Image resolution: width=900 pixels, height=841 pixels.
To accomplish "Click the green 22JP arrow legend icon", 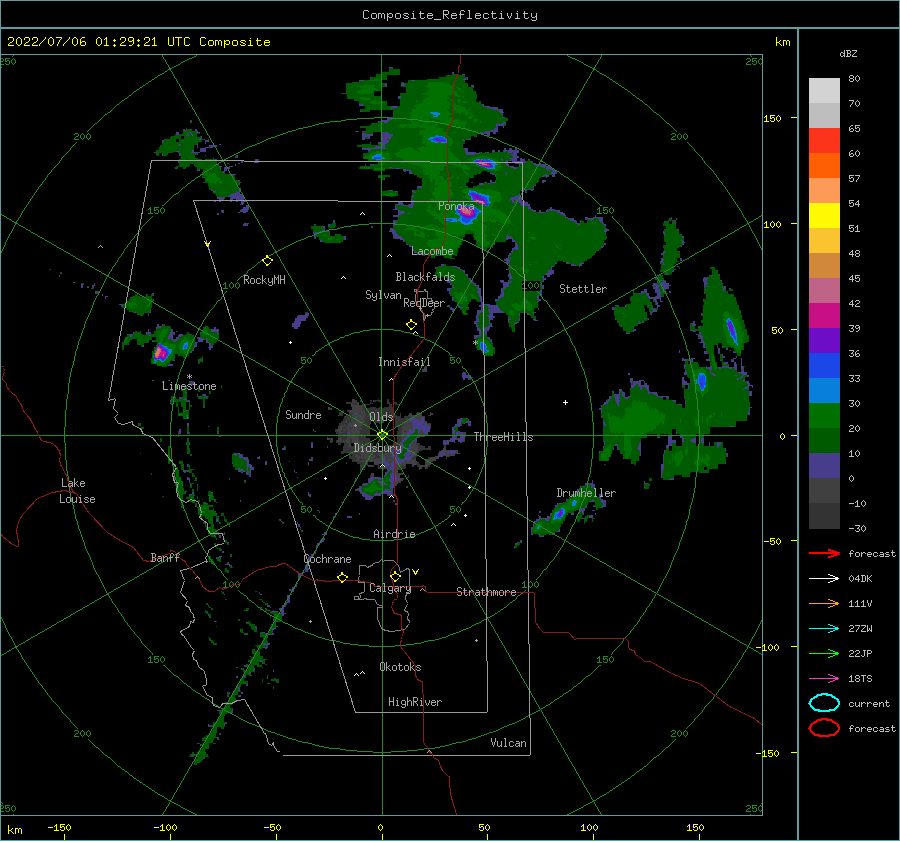I will click(824, 653).
